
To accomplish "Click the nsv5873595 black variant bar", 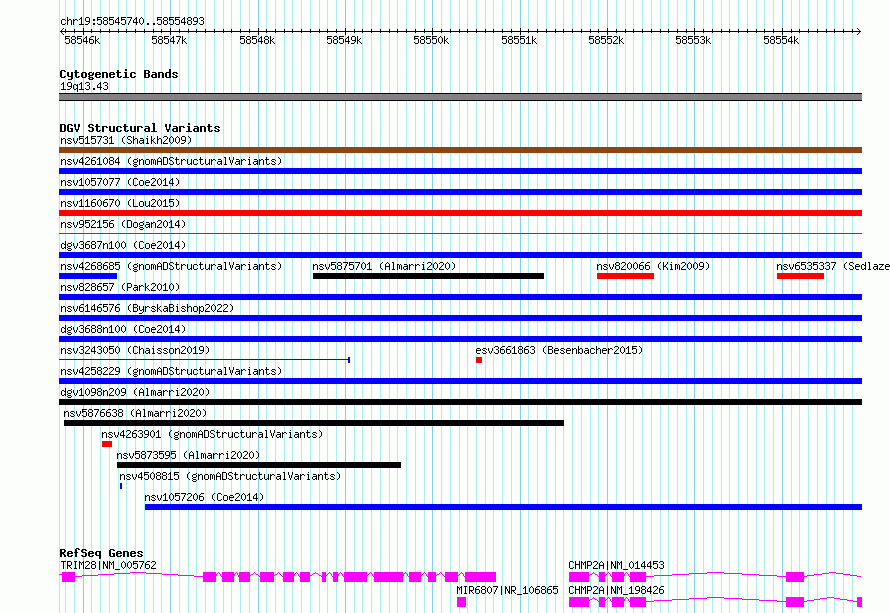I will pos(259,465).
